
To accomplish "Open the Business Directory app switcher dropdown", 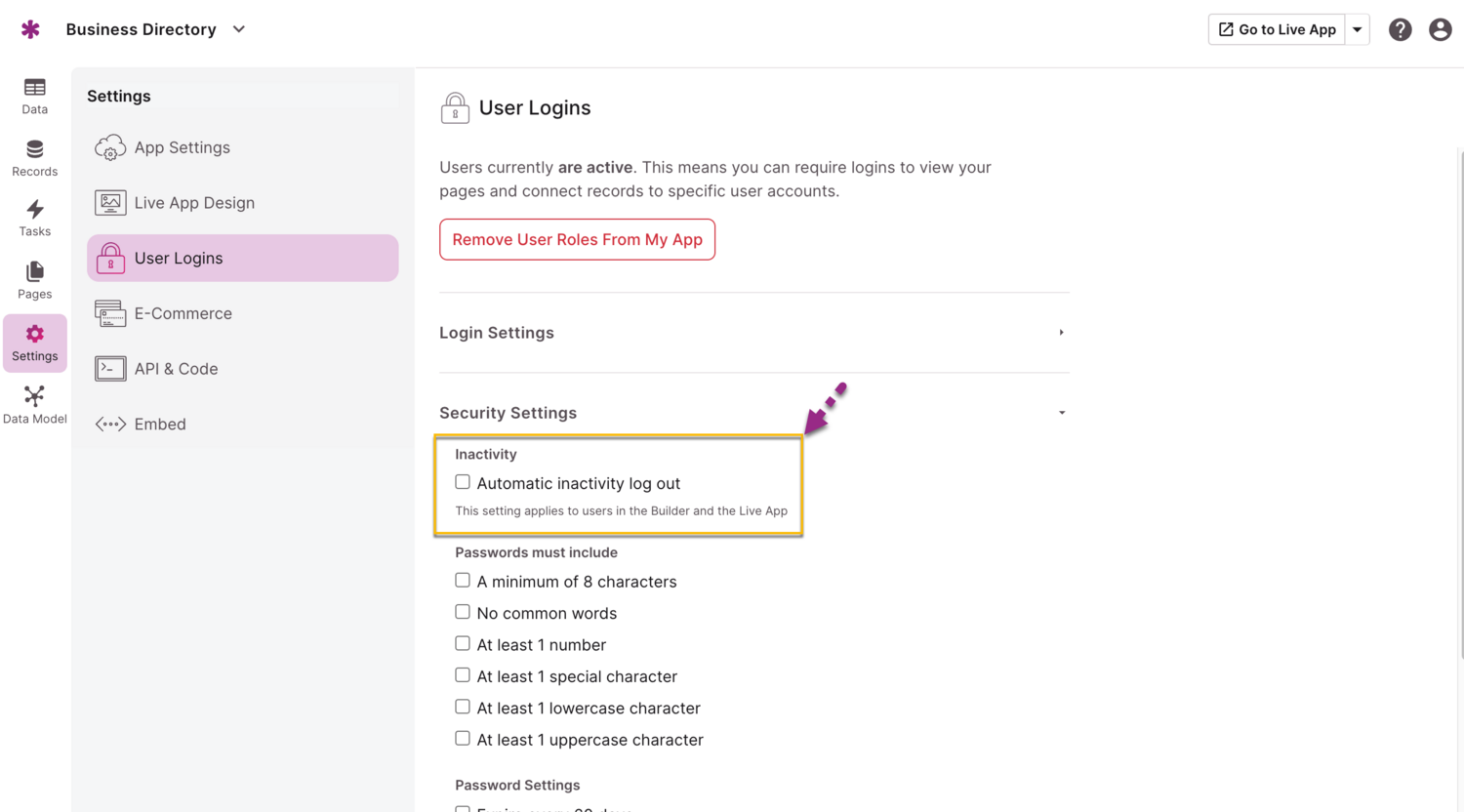I will pos(238,29).
